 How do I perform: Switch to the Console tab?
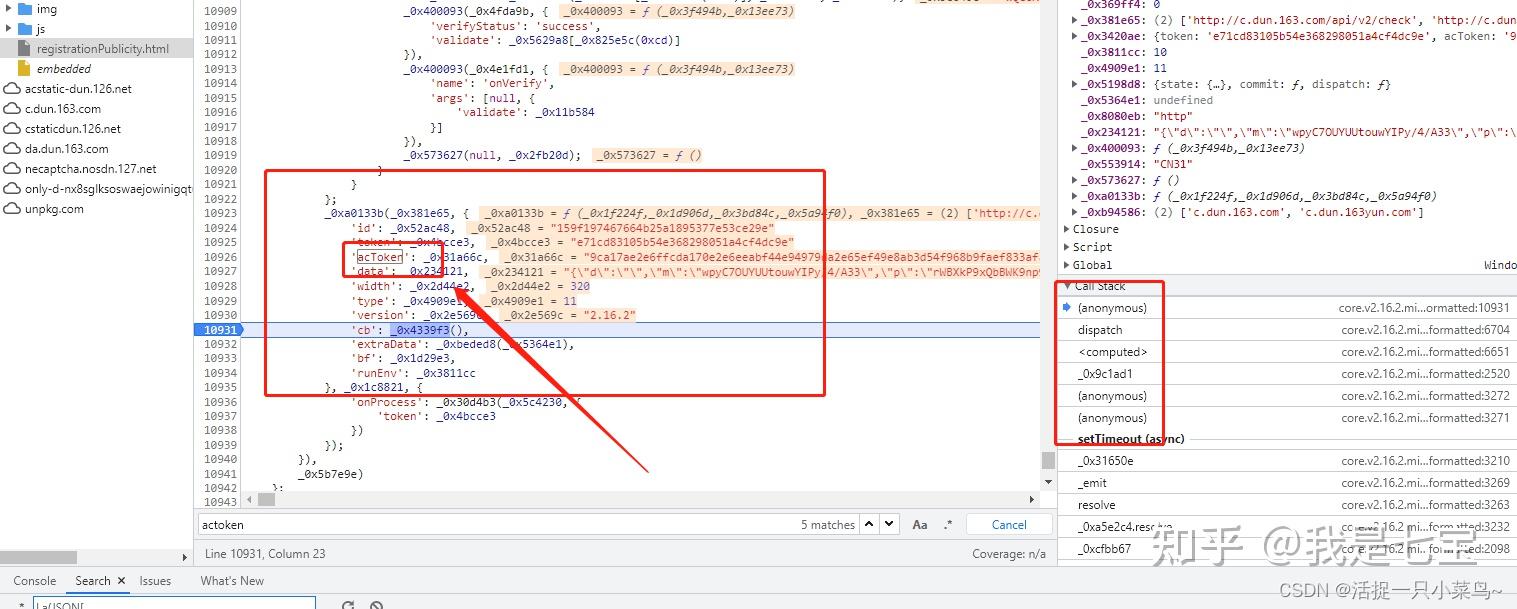(x=35, y=580)
